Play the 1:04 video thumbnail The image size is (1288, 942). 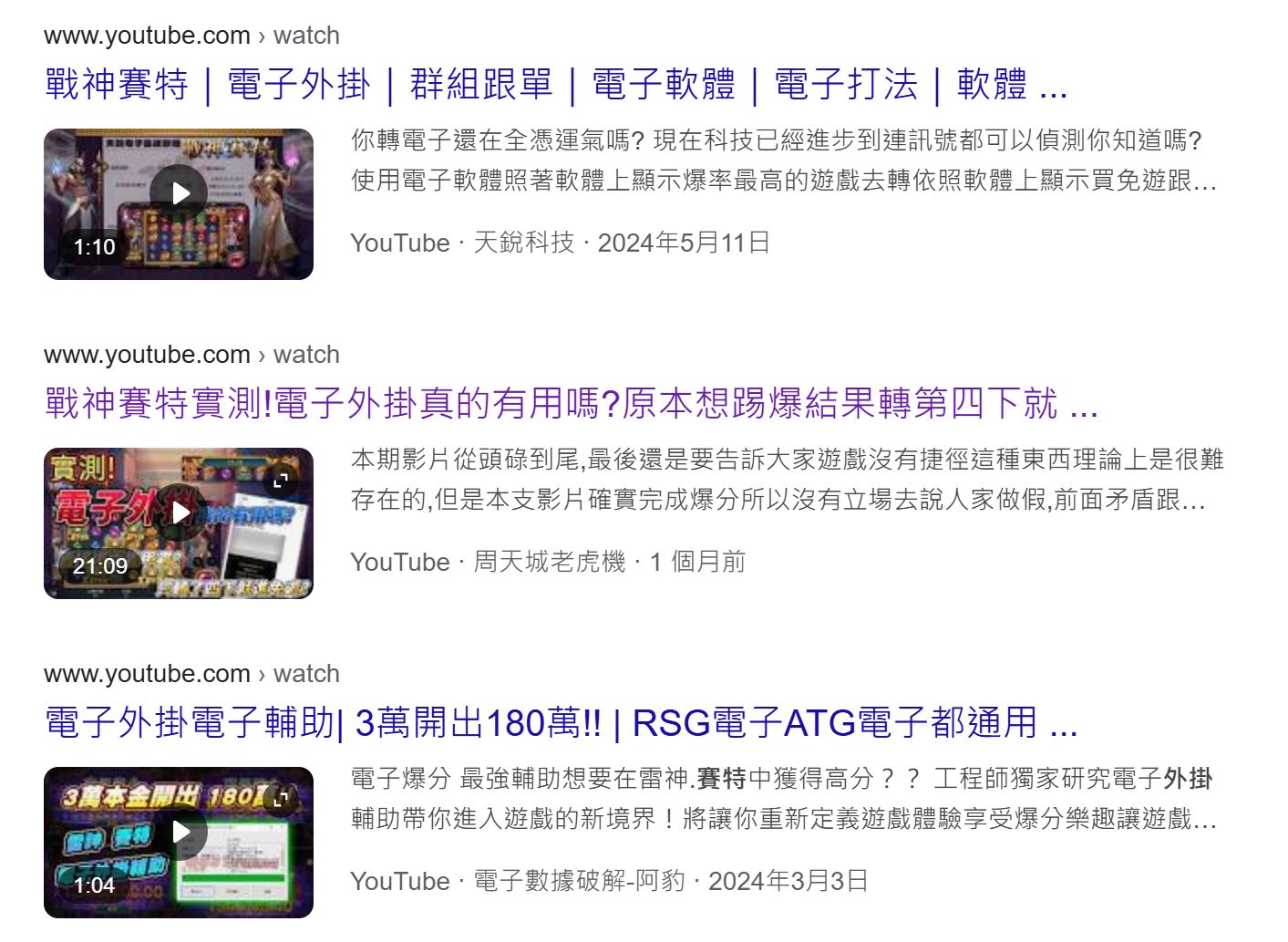click(179, 843)
